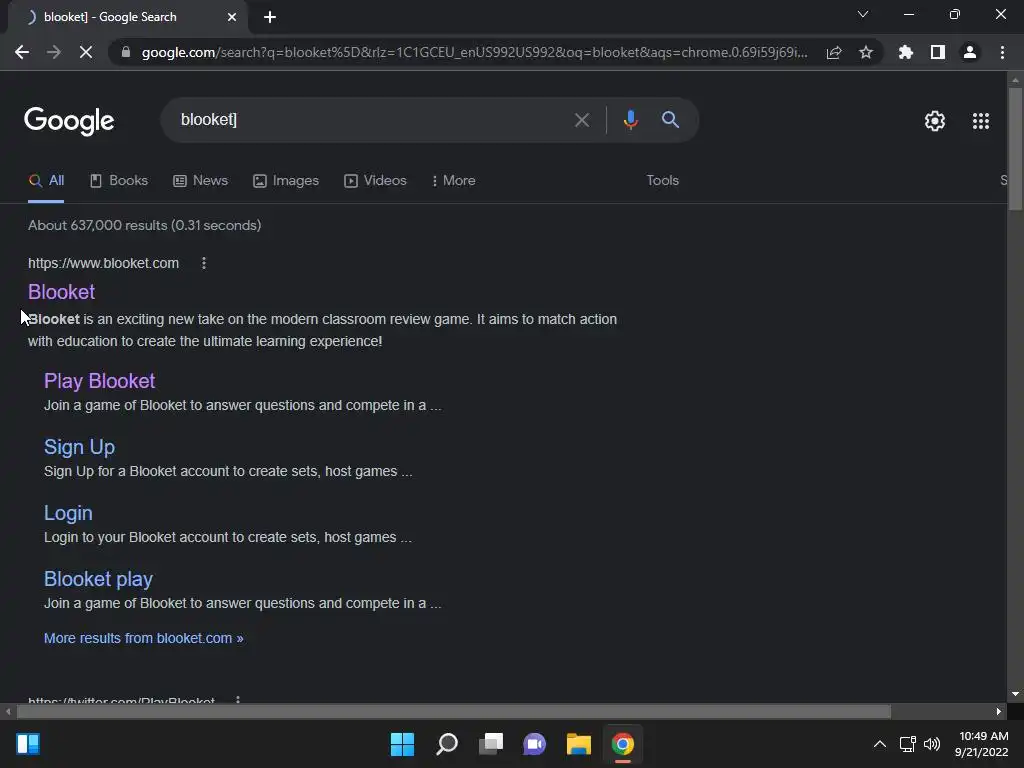Bookmark this tab with star icon

click(x=866, y=52)
